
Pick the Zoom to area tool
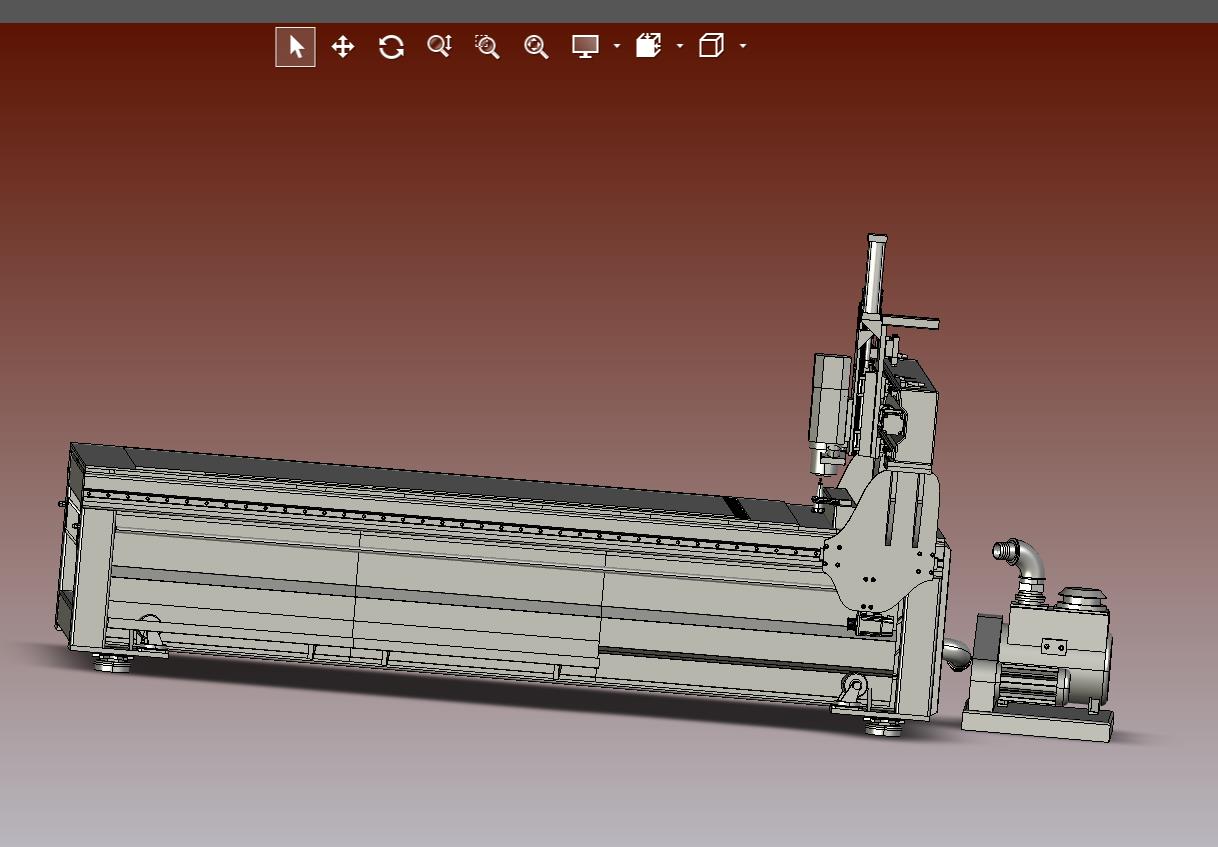pyautogui.click(x=487, y=47)
